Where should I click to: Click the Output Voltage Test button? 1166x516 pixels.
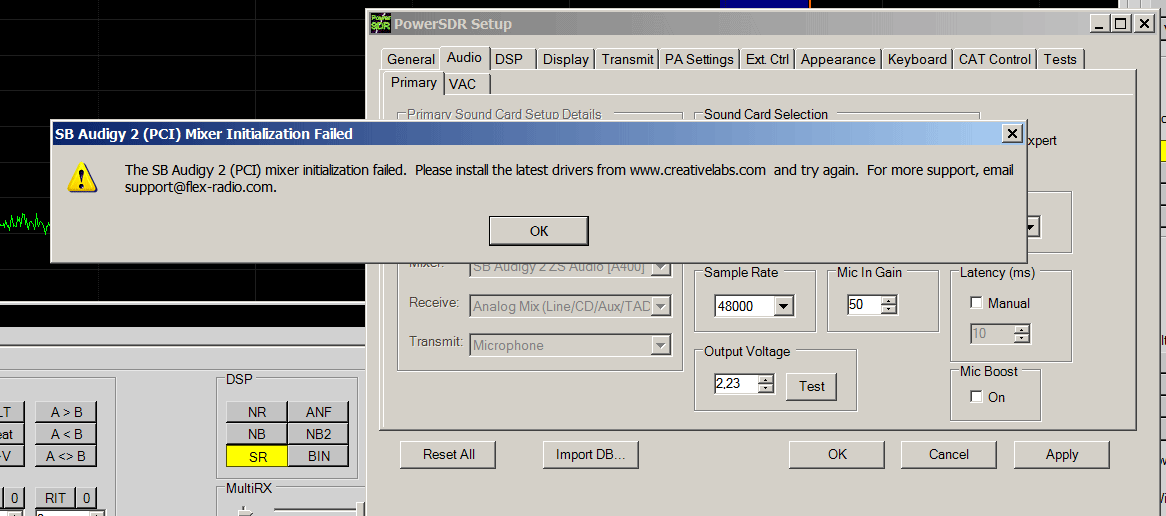(811, 386)
